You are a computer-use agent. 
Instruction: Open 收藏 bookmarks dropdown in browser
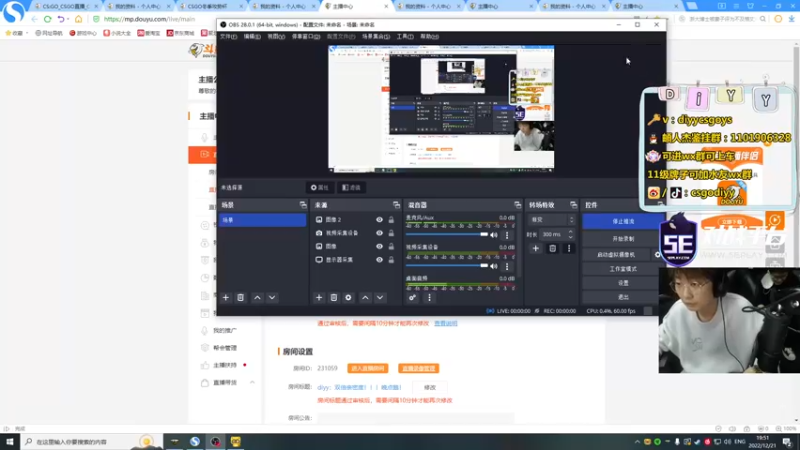17,33
